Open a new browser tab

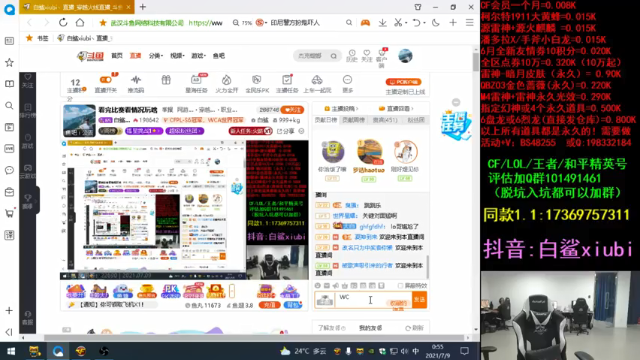tap(143, 7)
